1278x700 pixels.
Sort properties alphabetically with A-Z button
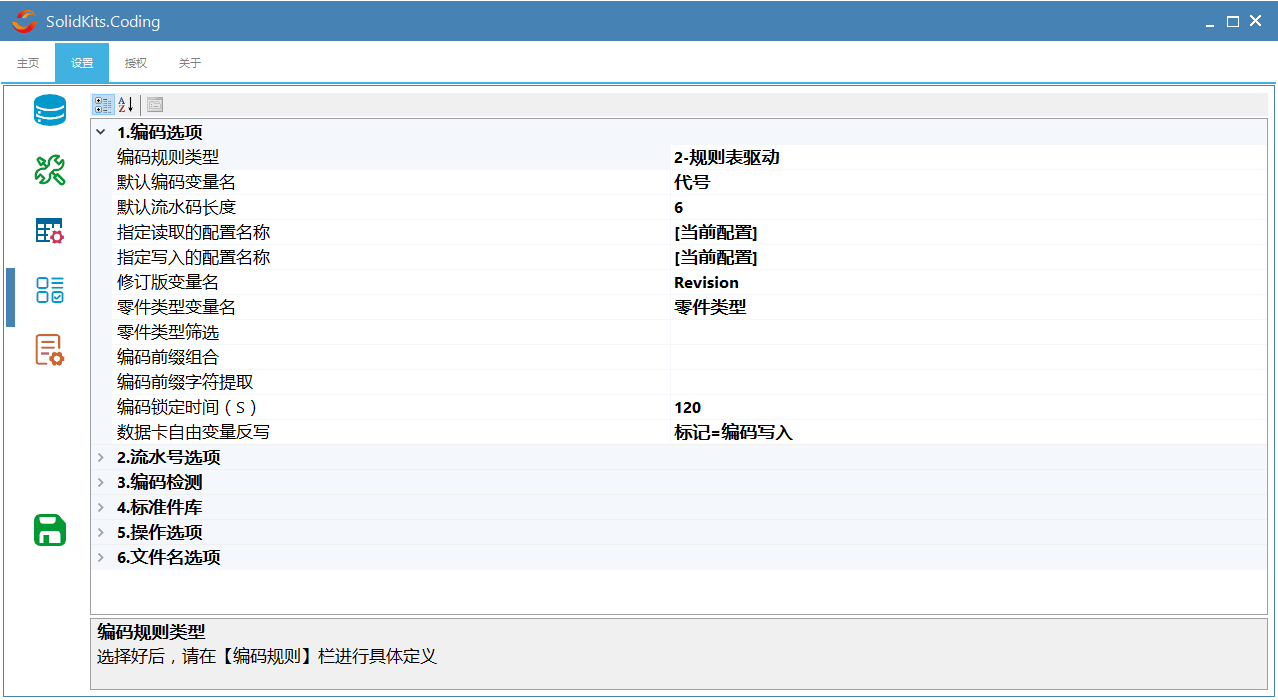coord(126,104)
